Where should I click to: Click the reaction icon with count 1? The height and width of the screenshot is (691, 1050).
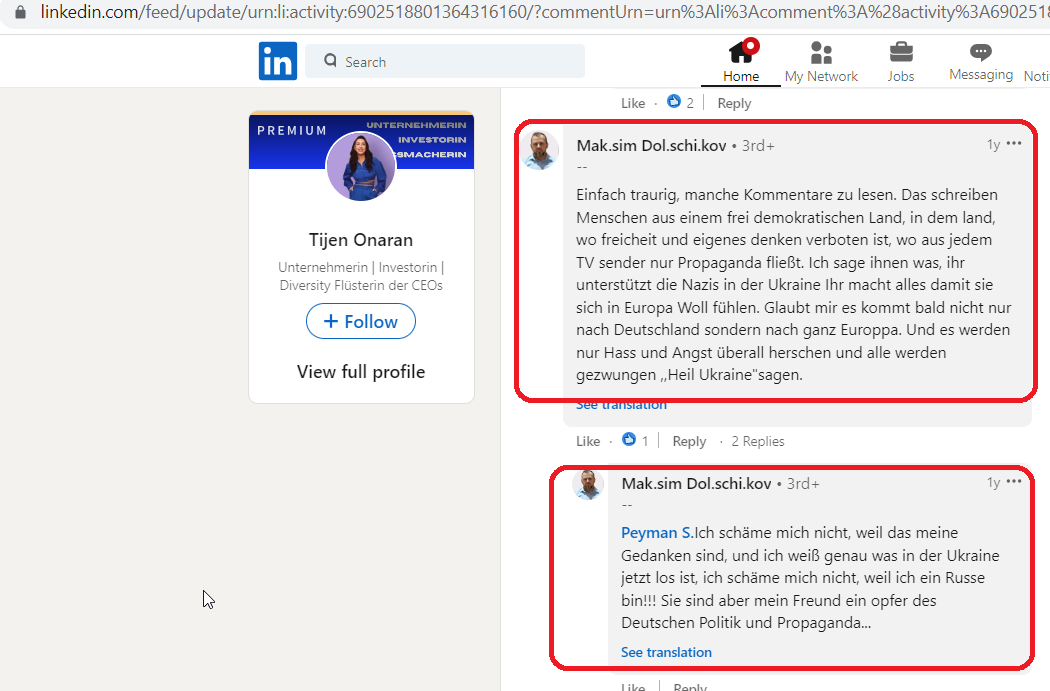pyautogui.click(x=629, y=439)
